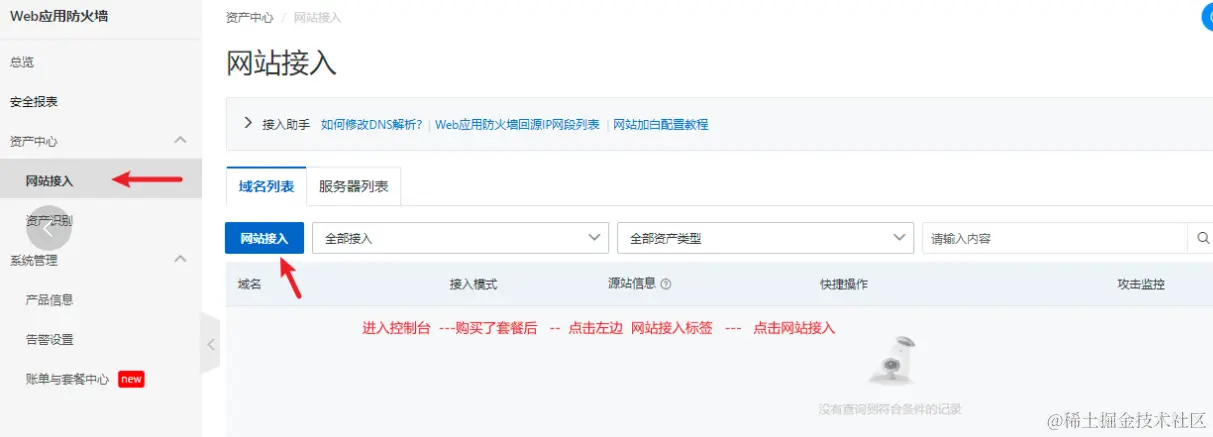Click the 接入模式 column header

tap(473, 284)
